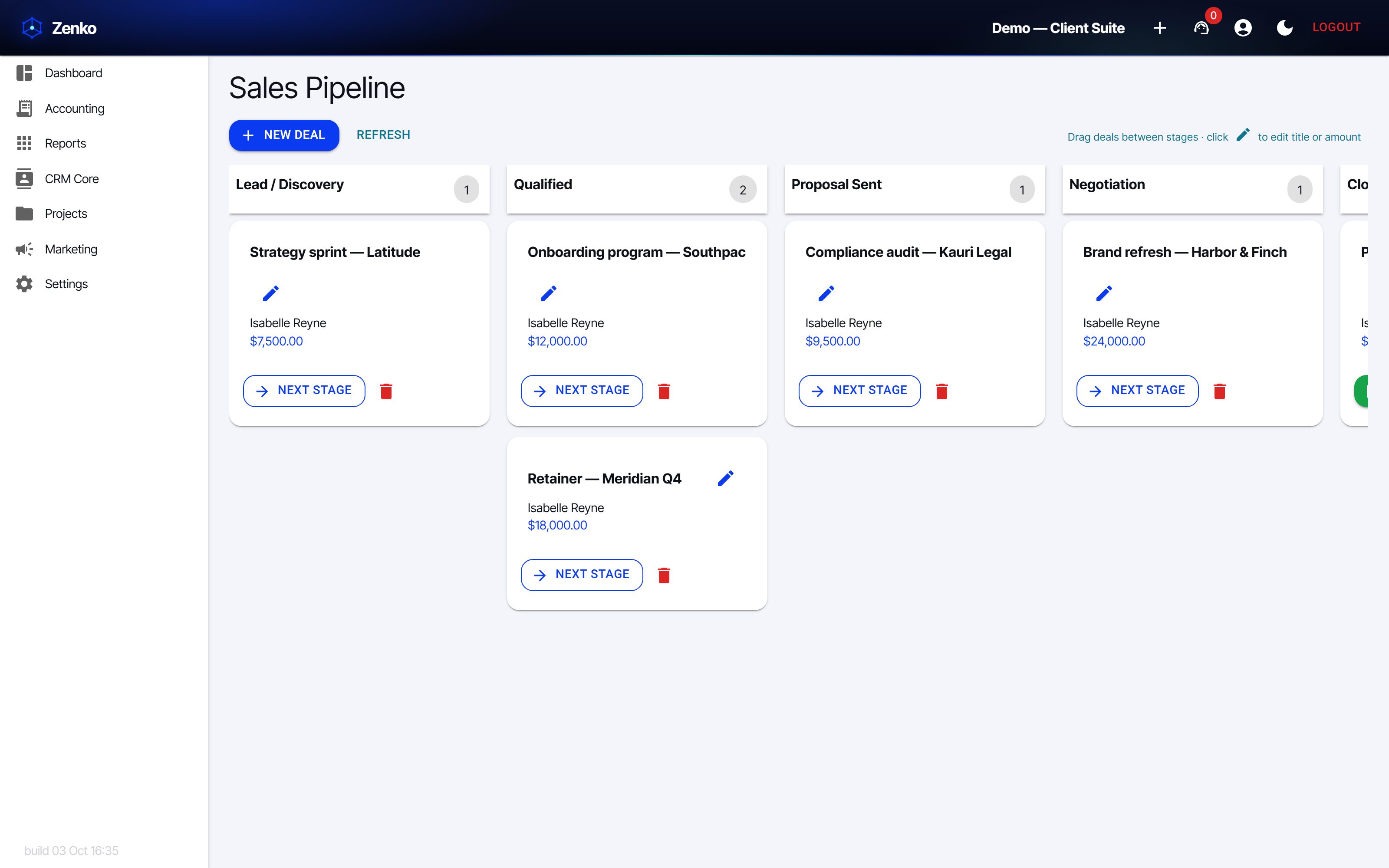Image resolution: width=1389 pixels, height=868 pixels.
Task: Log out using the LOGOUT link
Action: [1336, 27]
